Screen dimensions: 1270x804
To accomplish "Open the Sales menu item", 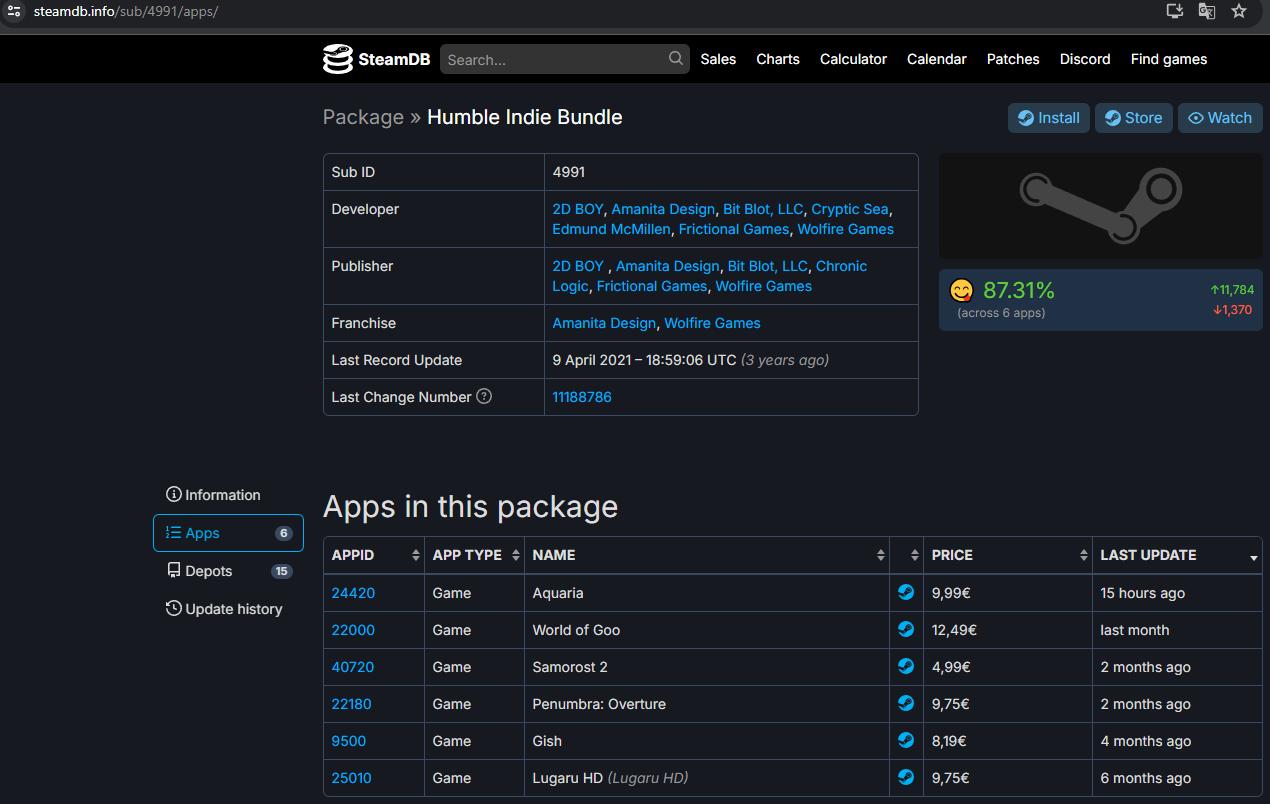I will [x=718, y=59].
